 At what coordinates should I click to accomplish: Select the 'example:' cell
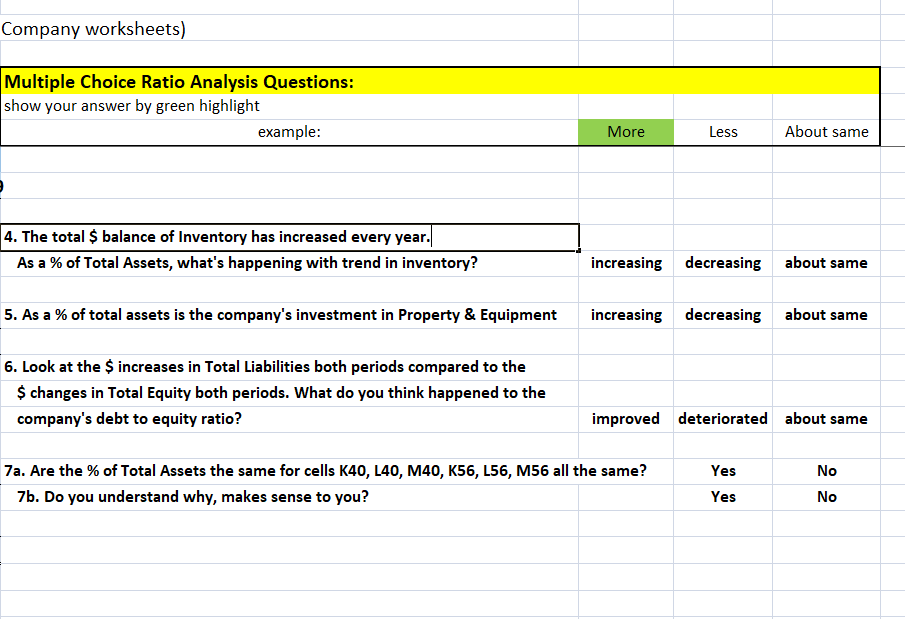pos(289,132)
